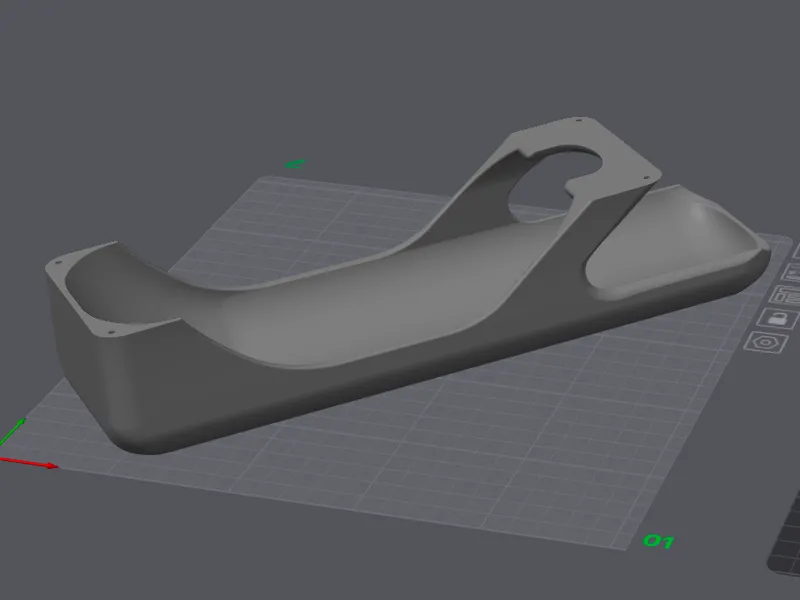Click the green plate number 01 label
Image resolution: width=800 pixels, height=600 pixels.
[659, 541]
